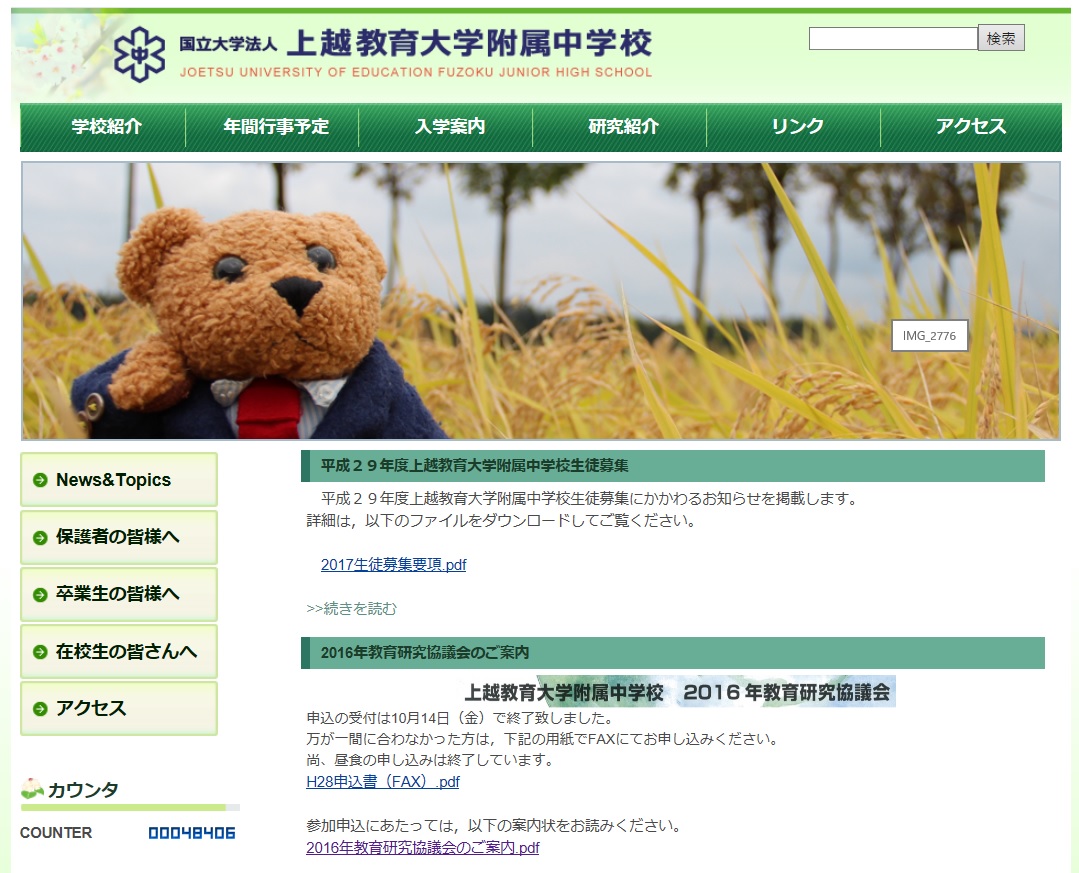Screen dimensions: 1079x873
Task: Click the counter value 00048406
Action: pyautogui.click(x=192, y=833)
